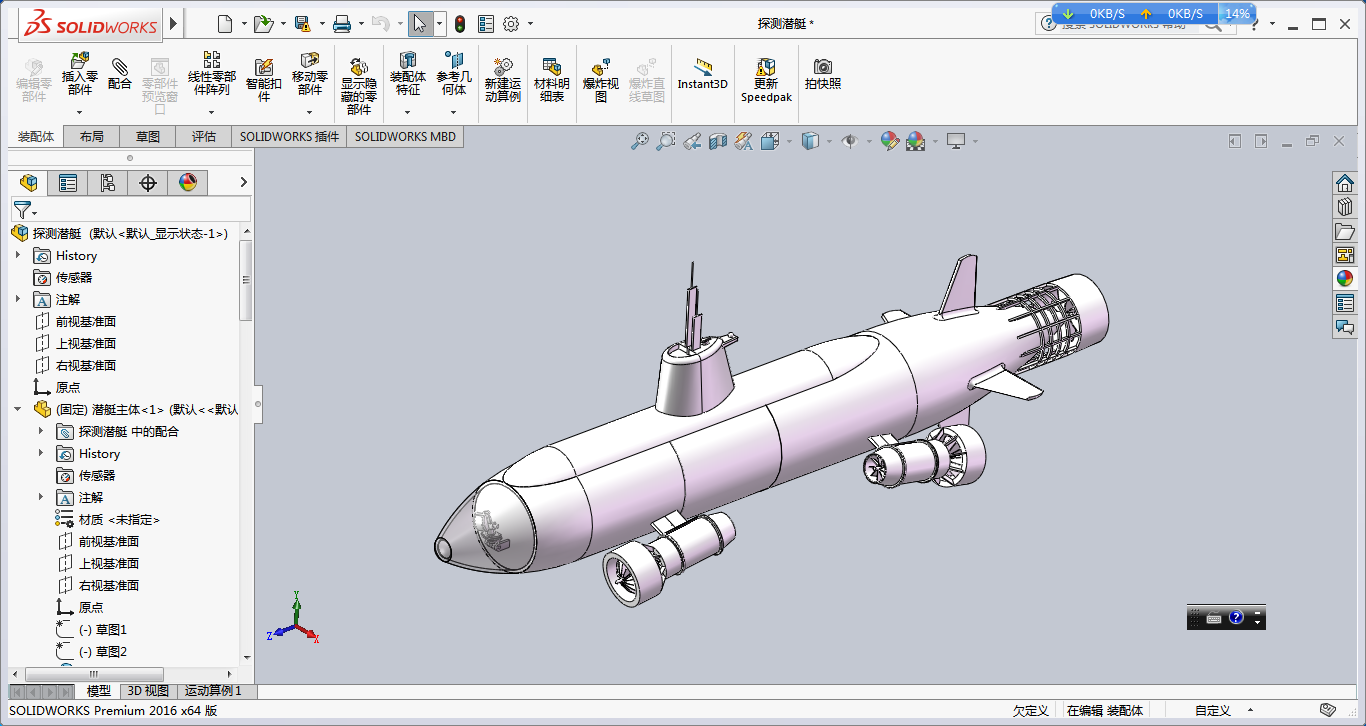
Task: Open Design Library task pane icon
Action: click(1345, 206)
